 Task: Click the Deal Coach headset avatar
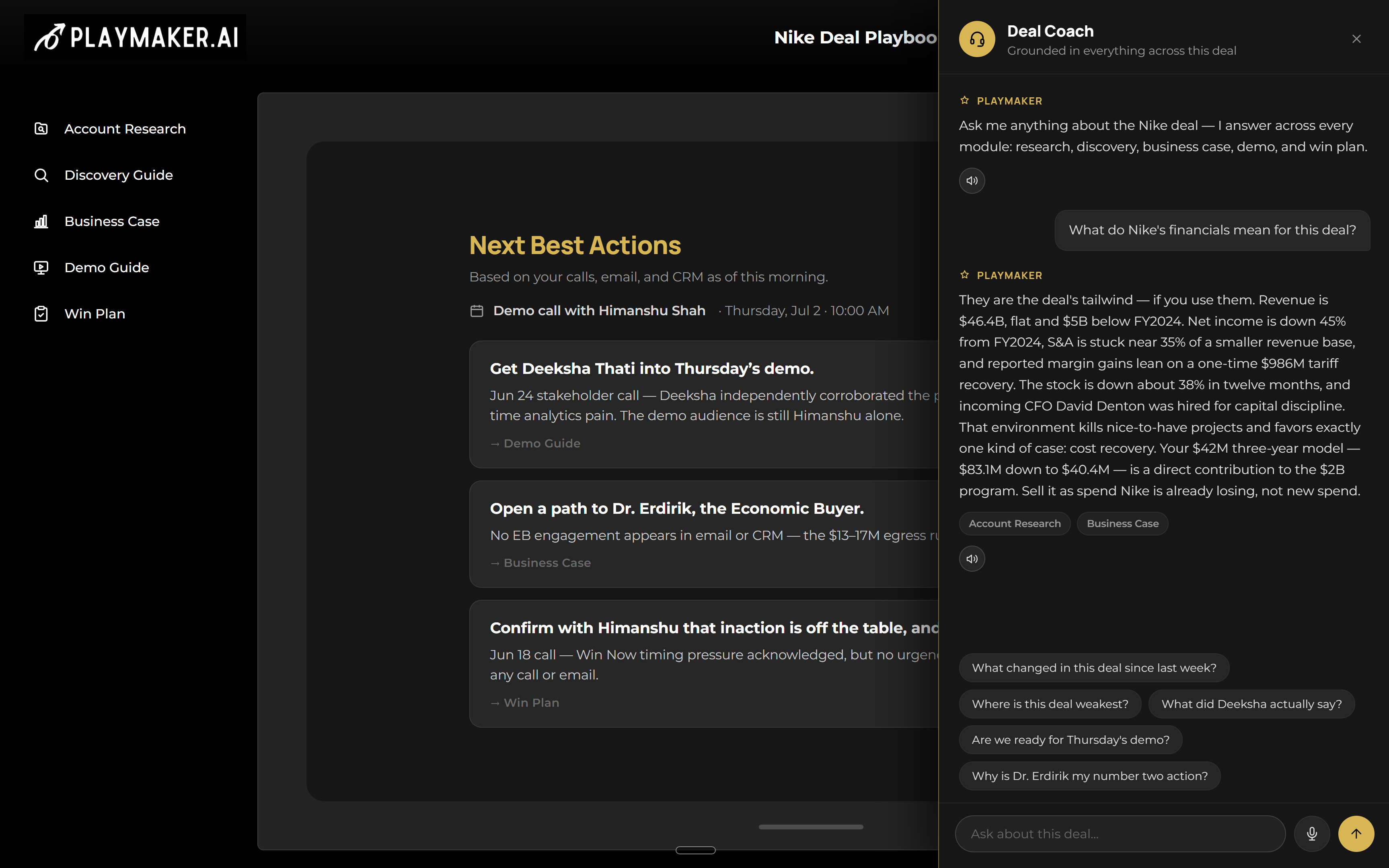click(x=977, y=39)
